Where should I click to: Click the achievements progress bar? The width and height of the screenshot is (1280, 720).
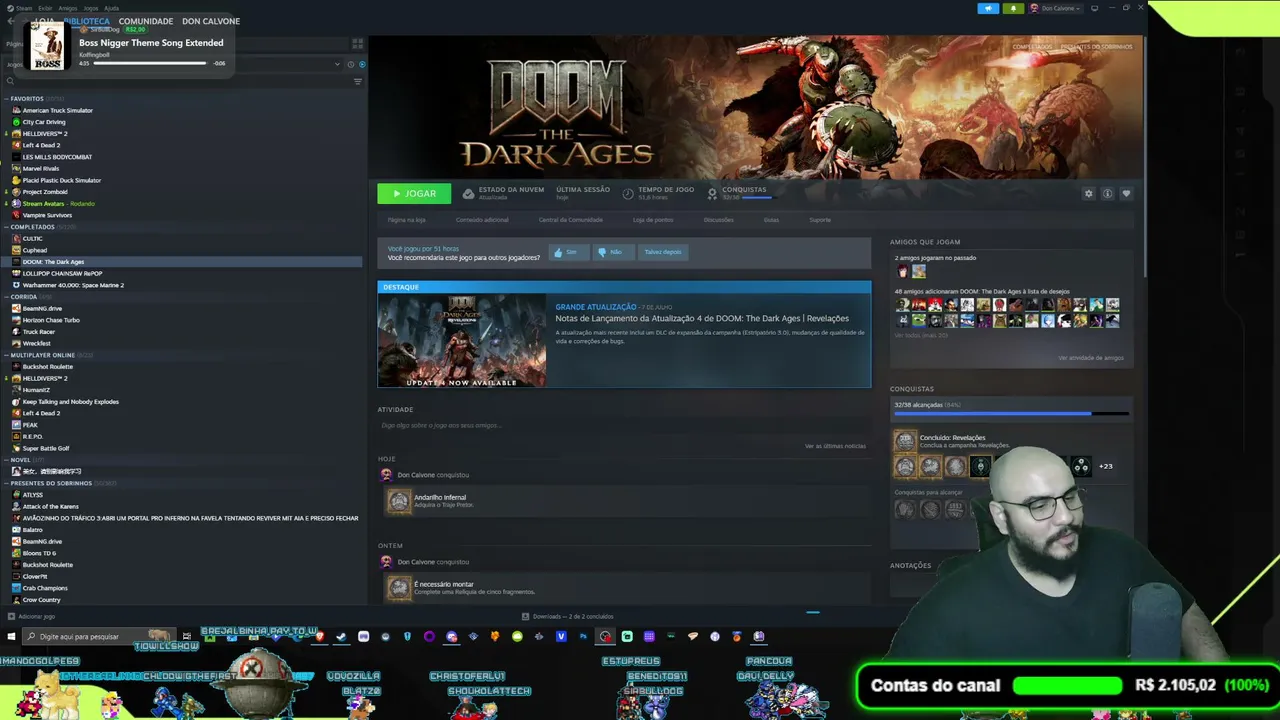coord(1010,413)
